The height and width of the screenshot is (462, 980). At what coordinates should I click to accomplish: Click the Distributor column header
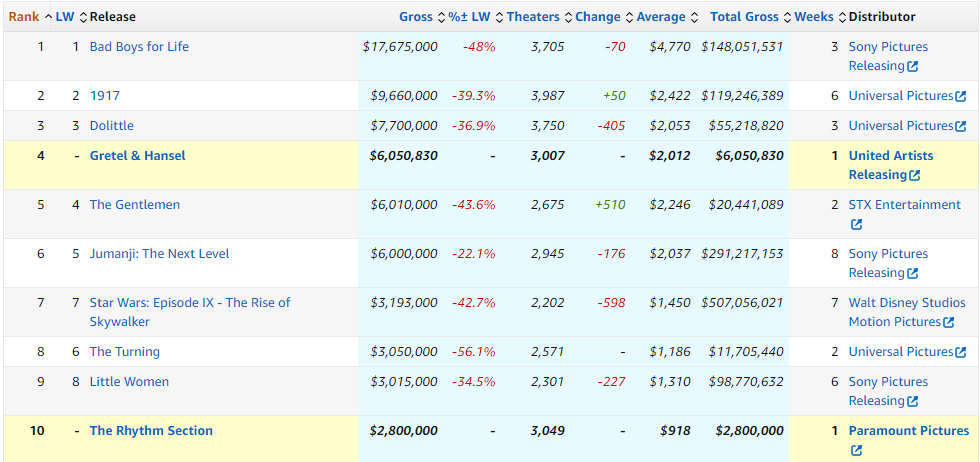click(882, 17)
